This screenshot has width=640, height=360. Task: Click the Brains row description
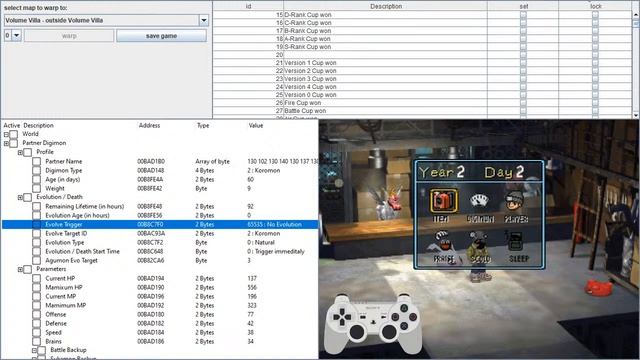(53, 341)
